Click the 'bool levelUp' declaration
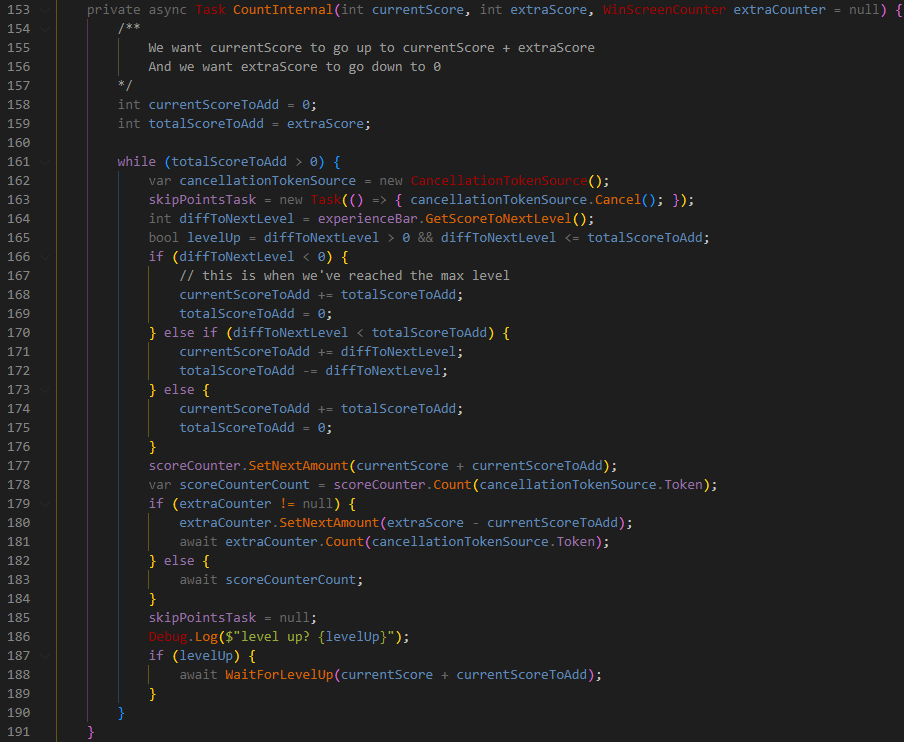This screenshot has height=742, width=904. click(190, 238)
